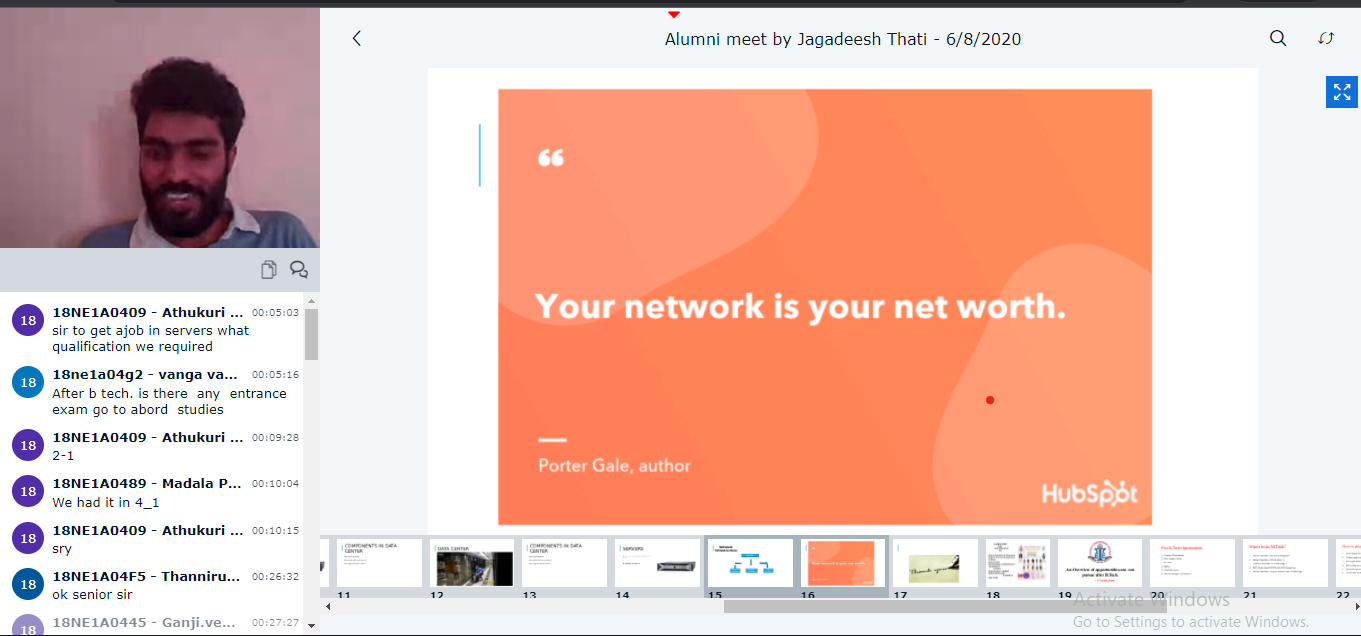Click chat scrollbar up arrow

tap(312, 300)
